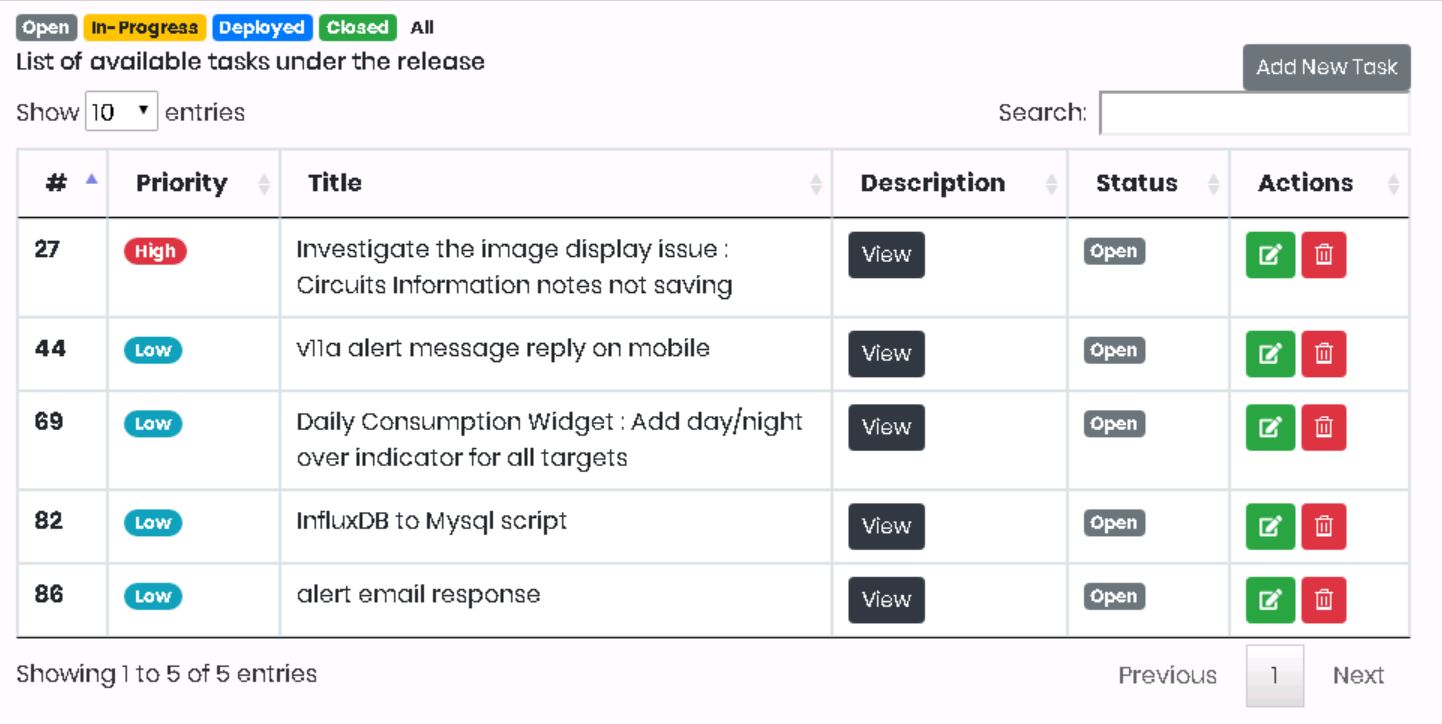Filter by the Deployed status badge

(261, 28)
